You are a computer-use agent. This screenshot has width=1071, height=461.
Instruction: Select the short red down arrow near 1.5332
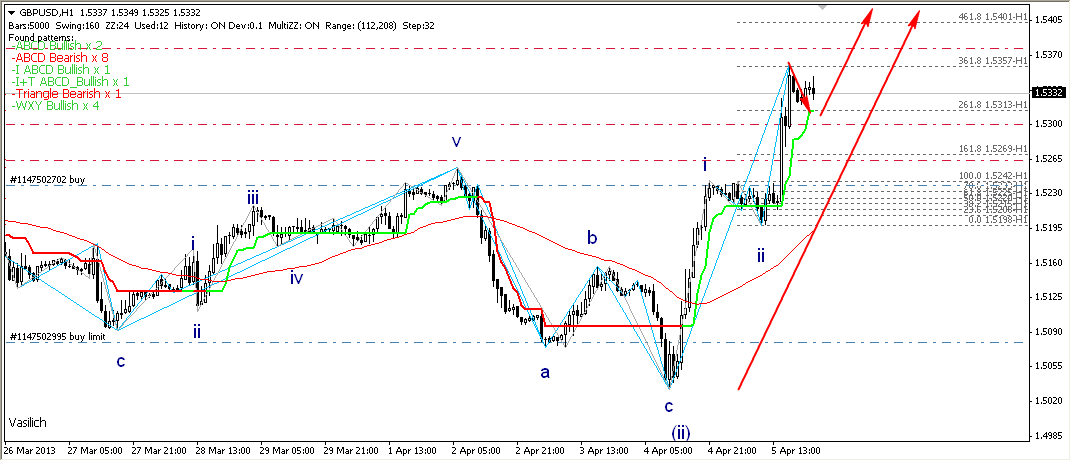[x=800, y=88]
